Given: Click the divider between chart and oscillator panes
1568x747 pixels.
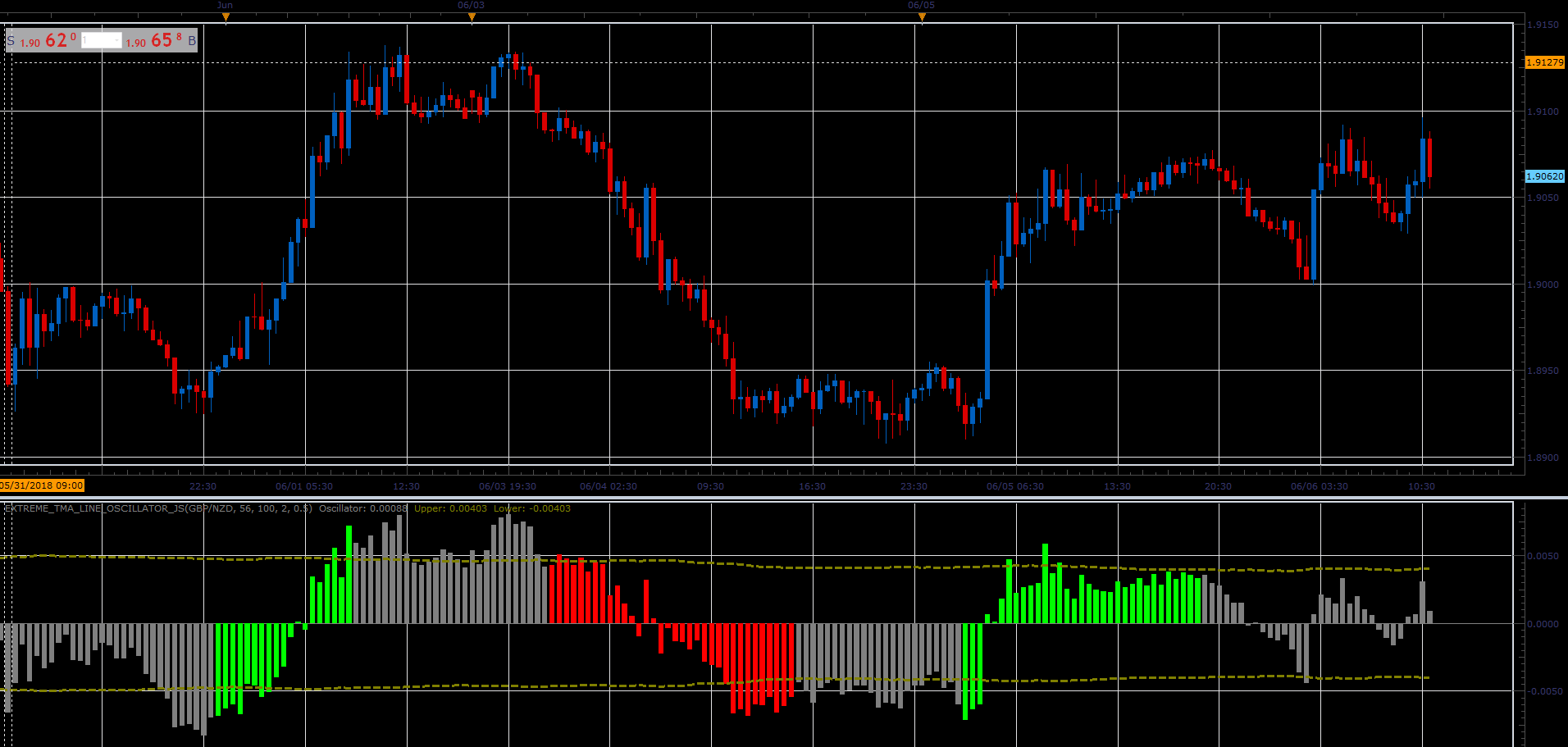Looking at the screenshot, I should tap(784, 498).
